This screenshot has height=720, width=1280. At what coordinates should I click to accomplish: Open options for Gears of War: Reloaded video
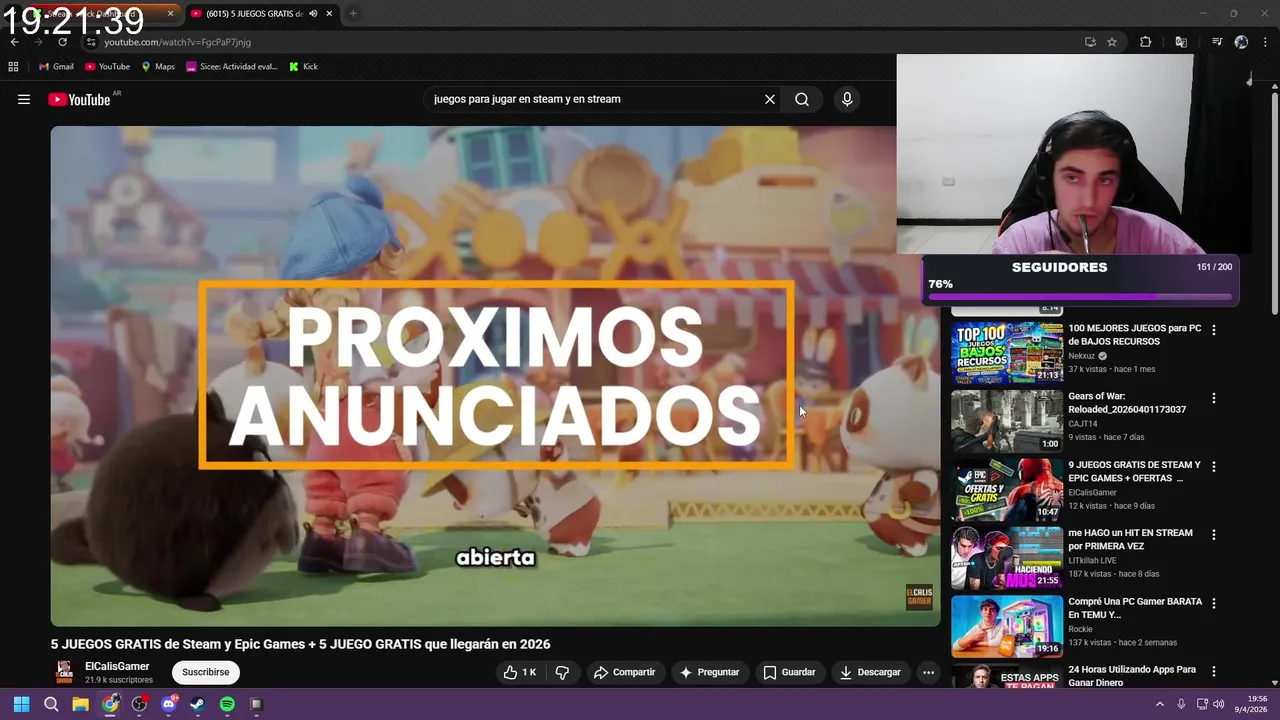(x=1214, y=398)
